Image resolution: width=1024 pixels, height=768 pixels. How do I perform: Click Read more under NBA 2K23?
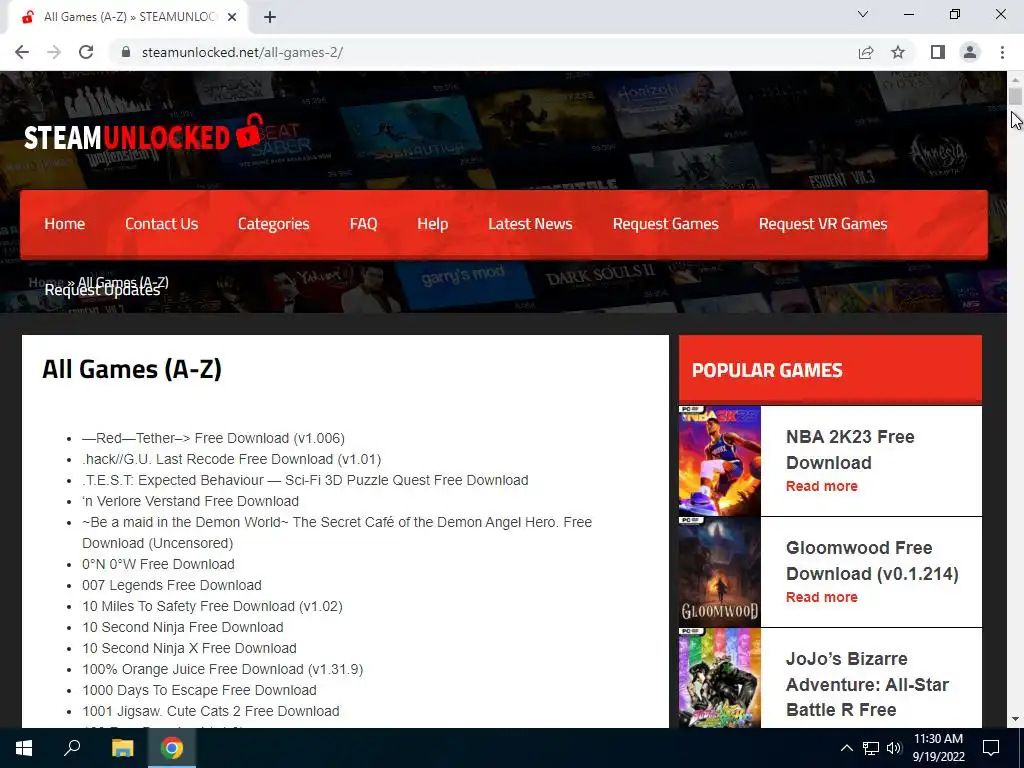pyautogui.click(x=822, y=486)
